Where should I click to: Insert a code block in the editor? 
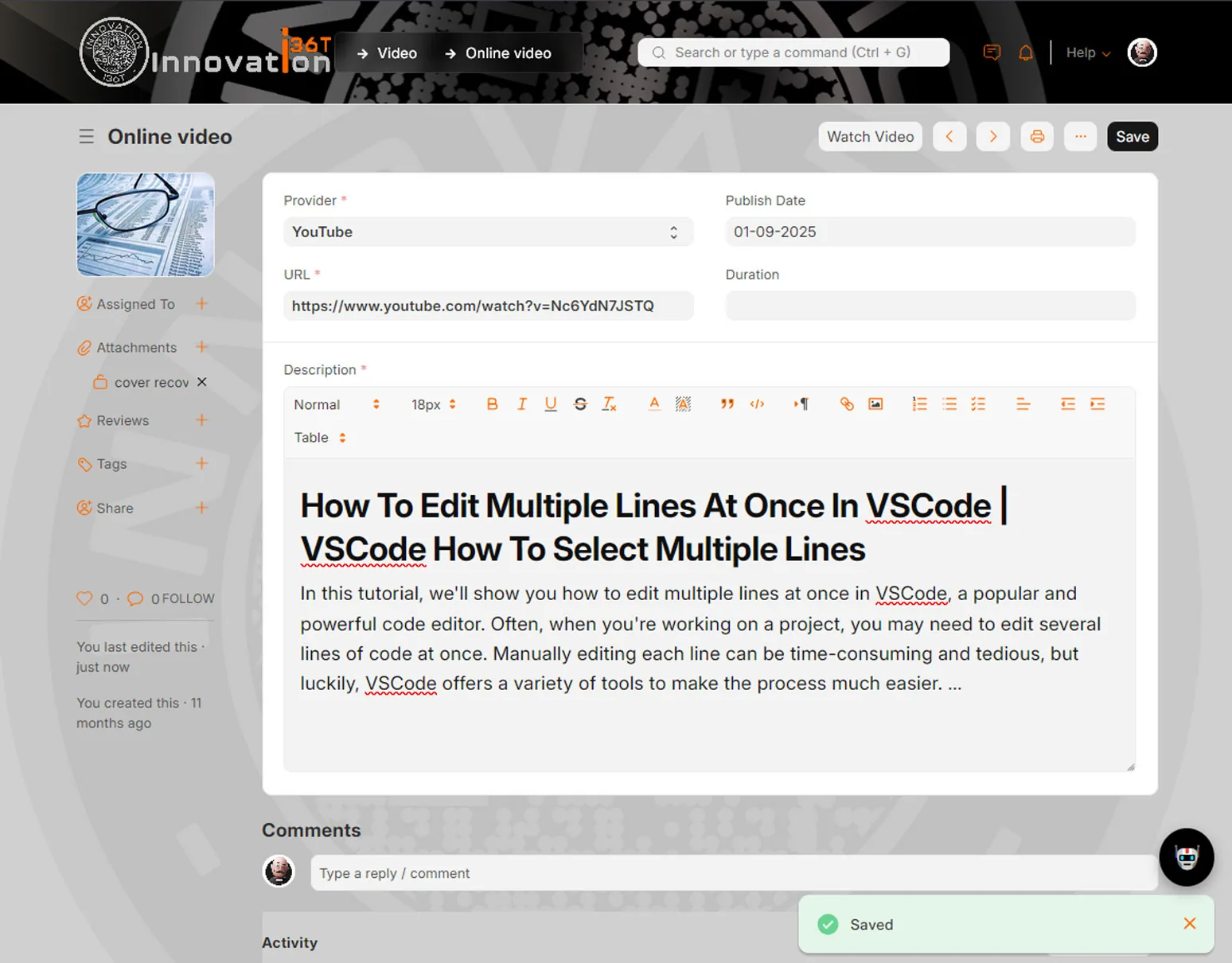tap(757, 404)
